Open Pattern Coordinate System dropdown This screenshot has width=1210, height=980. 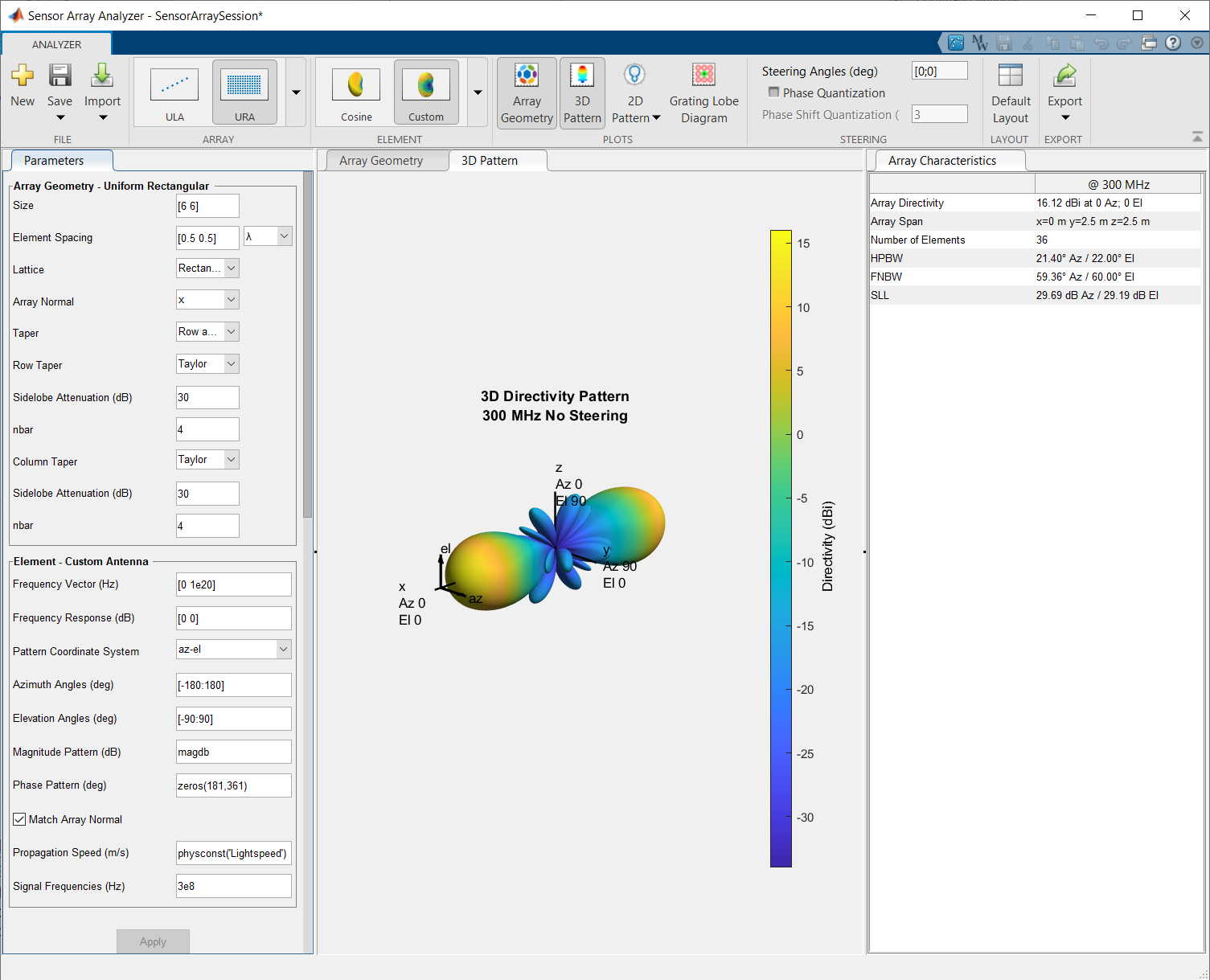(233, 649)
